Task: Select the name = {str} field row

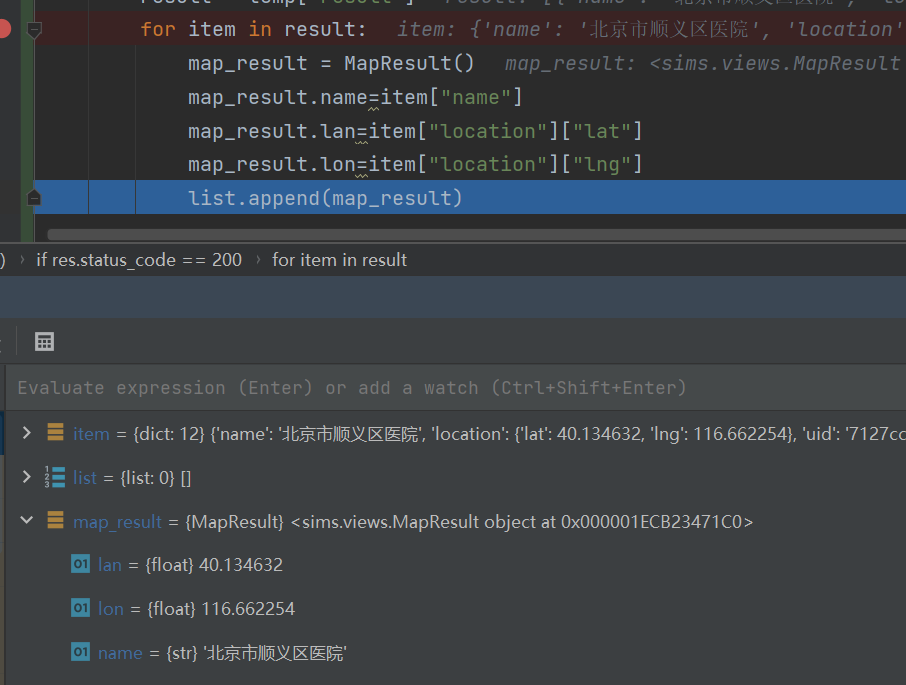Action: point(455,653)
